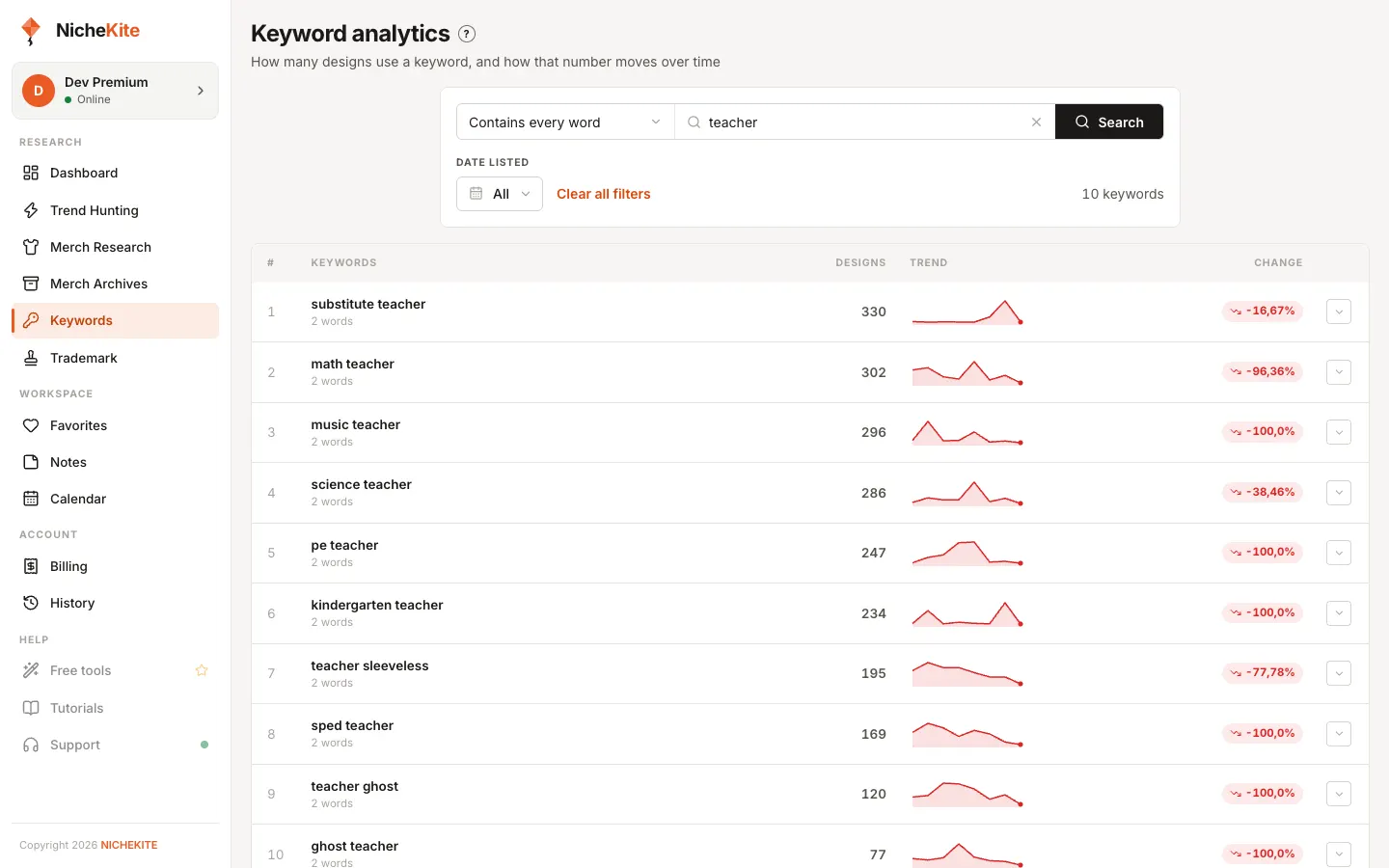Click the Billing receipt icon
This screenshot has width=1389, height=868.
(x=31, y=566)
